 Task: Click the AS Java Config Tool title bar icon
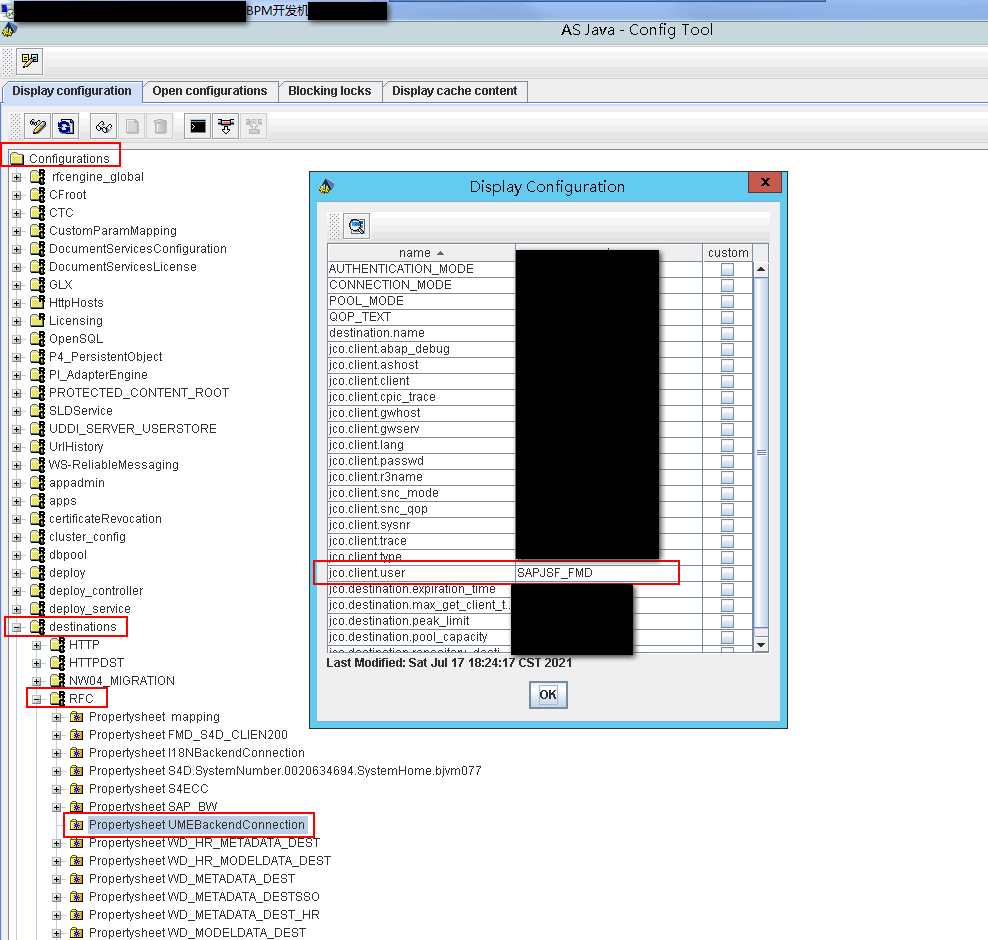coord(8,30)
